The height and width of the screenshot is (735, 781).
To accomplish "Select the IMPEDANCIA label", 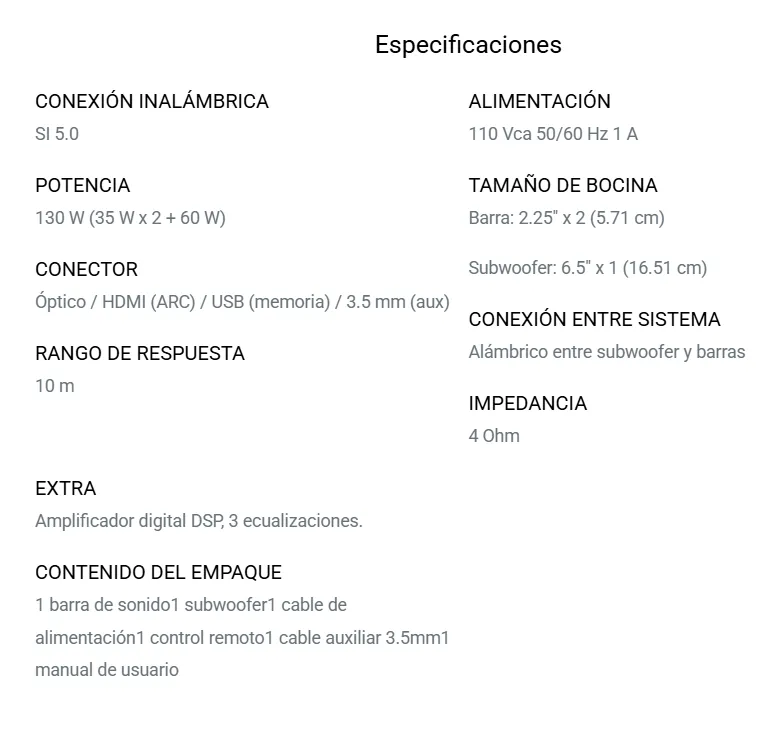I will [x=528, y=403].
